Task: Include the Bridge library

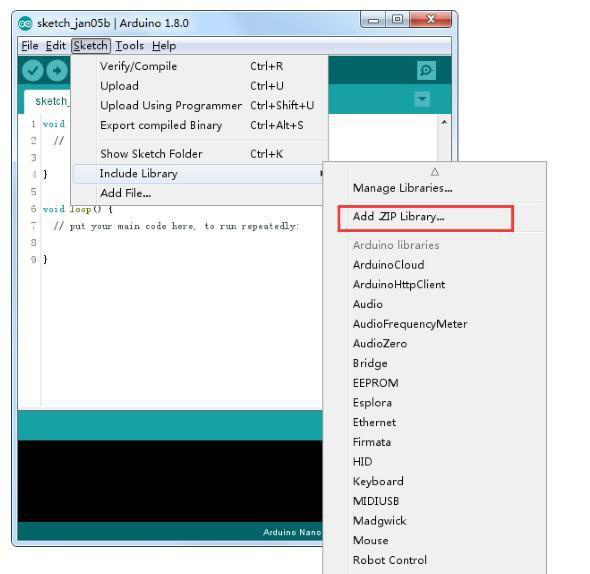Action: pos(435,363)
